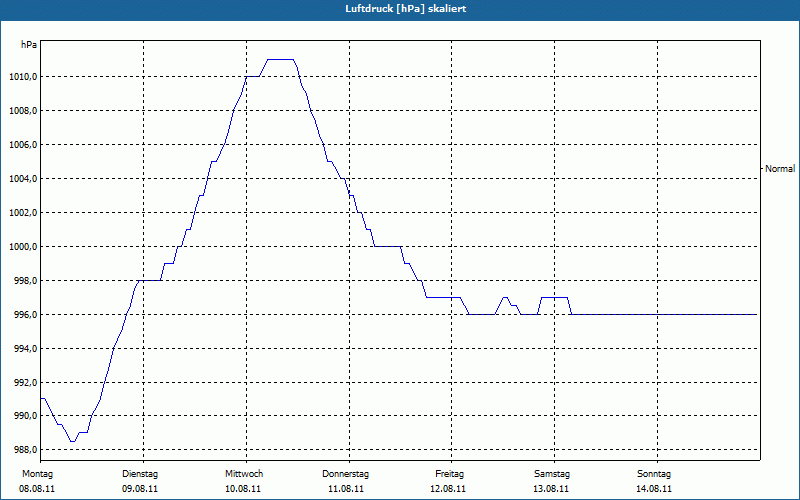This screenshot has width=800, height=500.
Task: Click the date 14.08.11
Action: [x=654, y=489]
